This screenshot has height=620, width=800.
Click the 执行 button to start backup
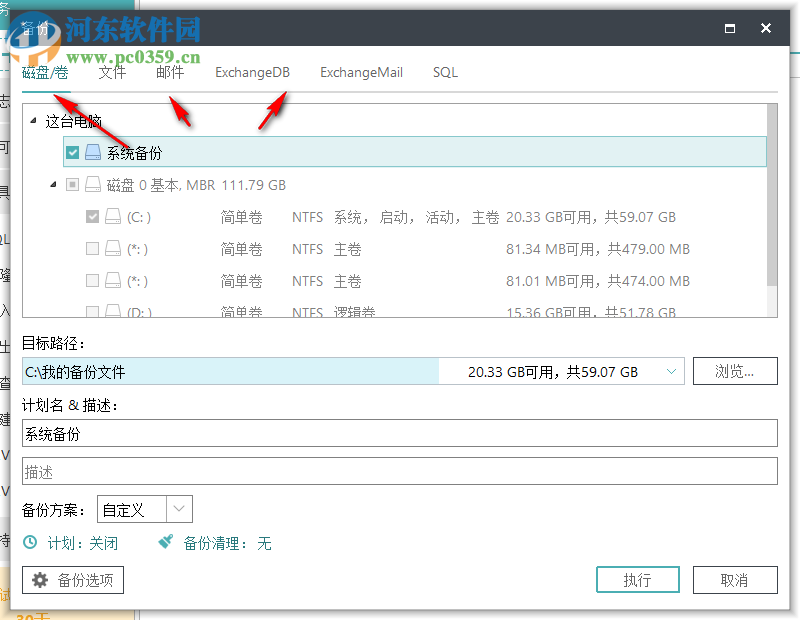[637, 580]
